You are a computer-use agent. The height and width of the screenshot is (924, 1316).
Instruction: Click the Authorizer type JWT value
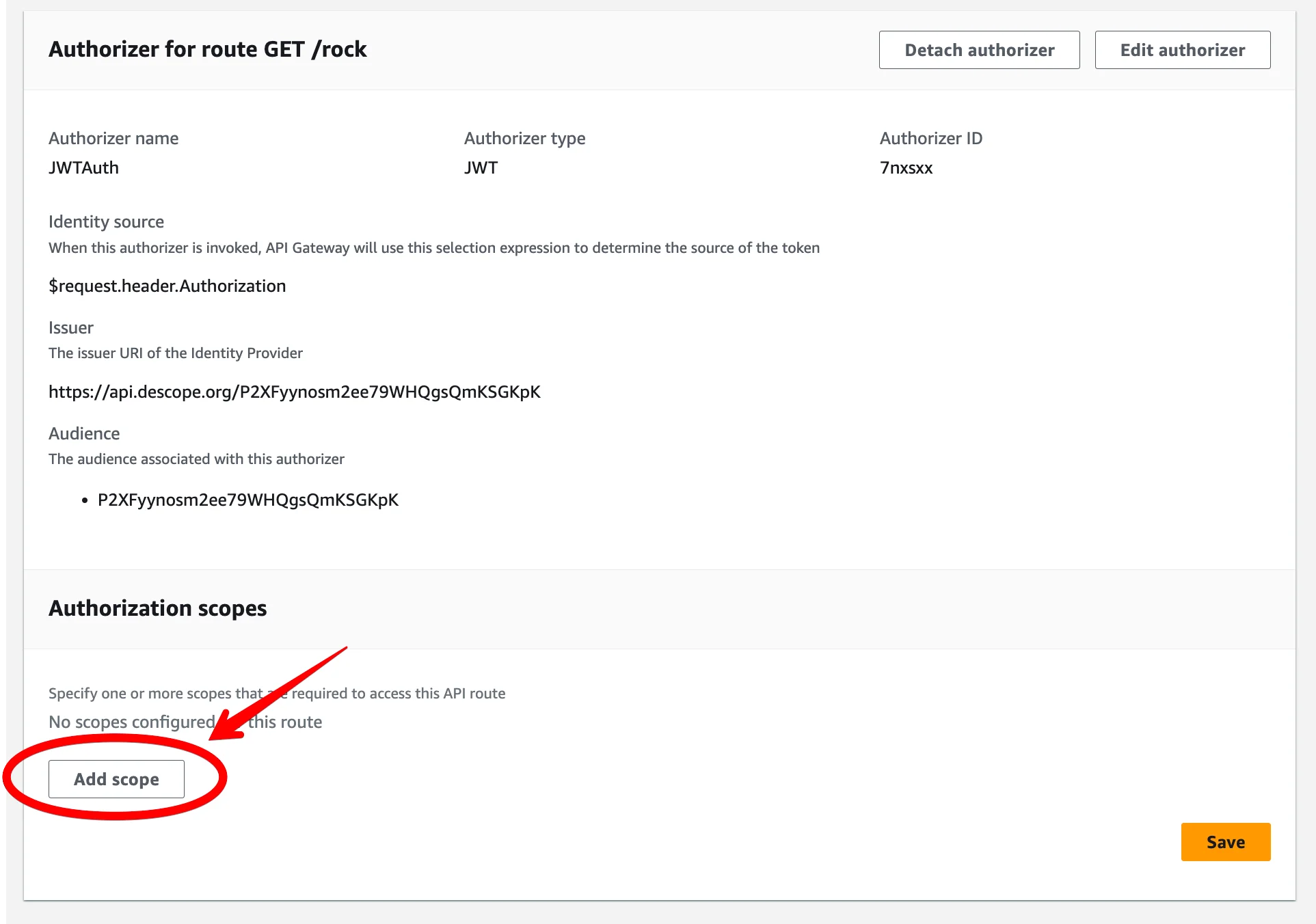point(481,167)
